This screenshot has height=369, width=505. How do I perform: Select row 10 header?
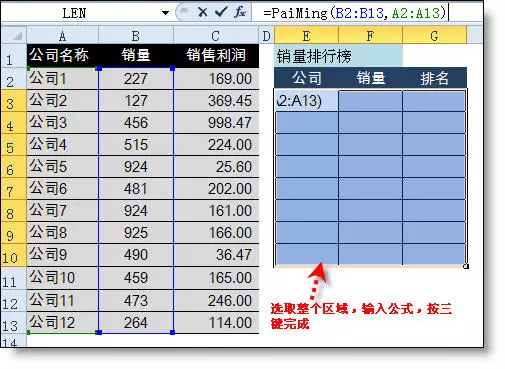click(x=13, y=255)
